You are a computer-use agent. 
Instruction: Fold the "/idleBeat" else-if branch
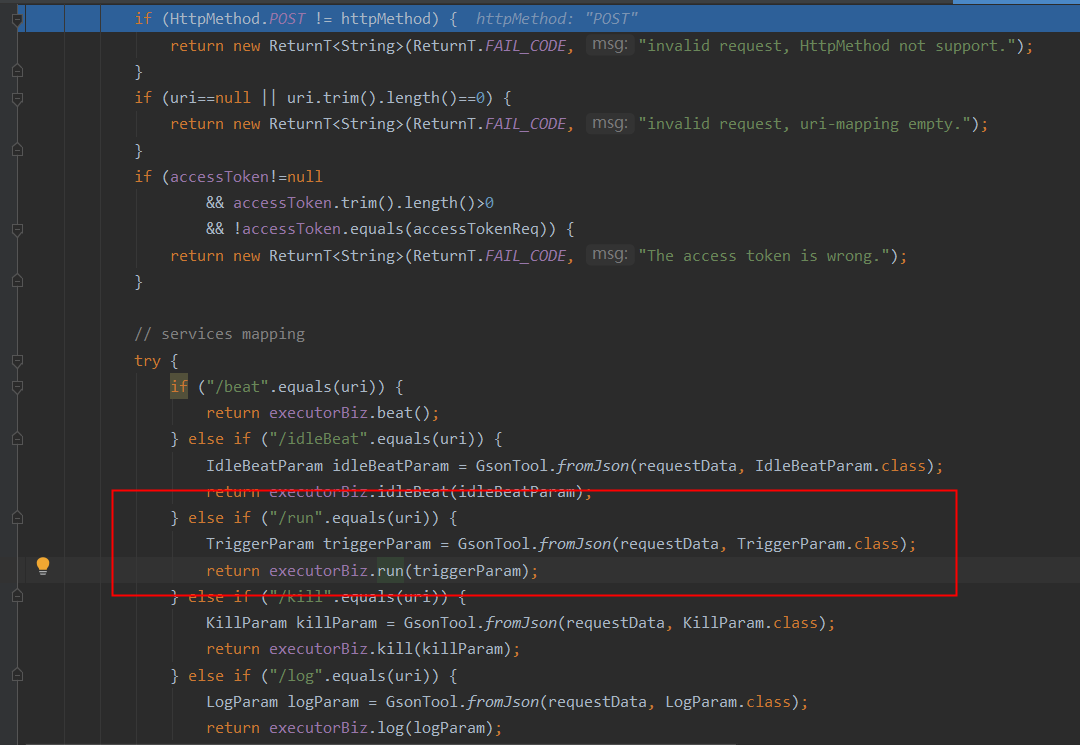coord(18,439)
